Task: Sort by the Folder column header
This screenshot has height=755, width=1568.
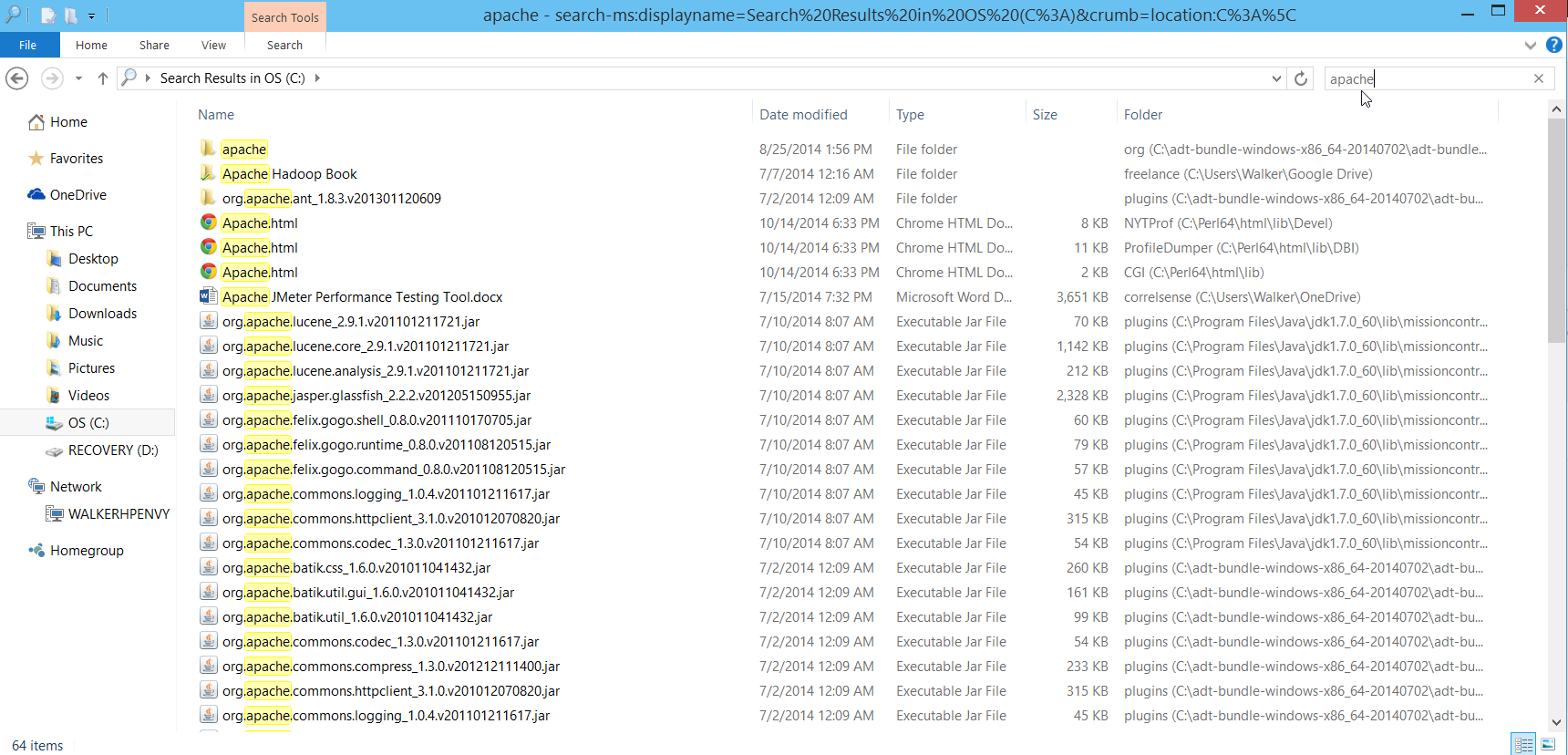Action: [x=1143, y=115]
